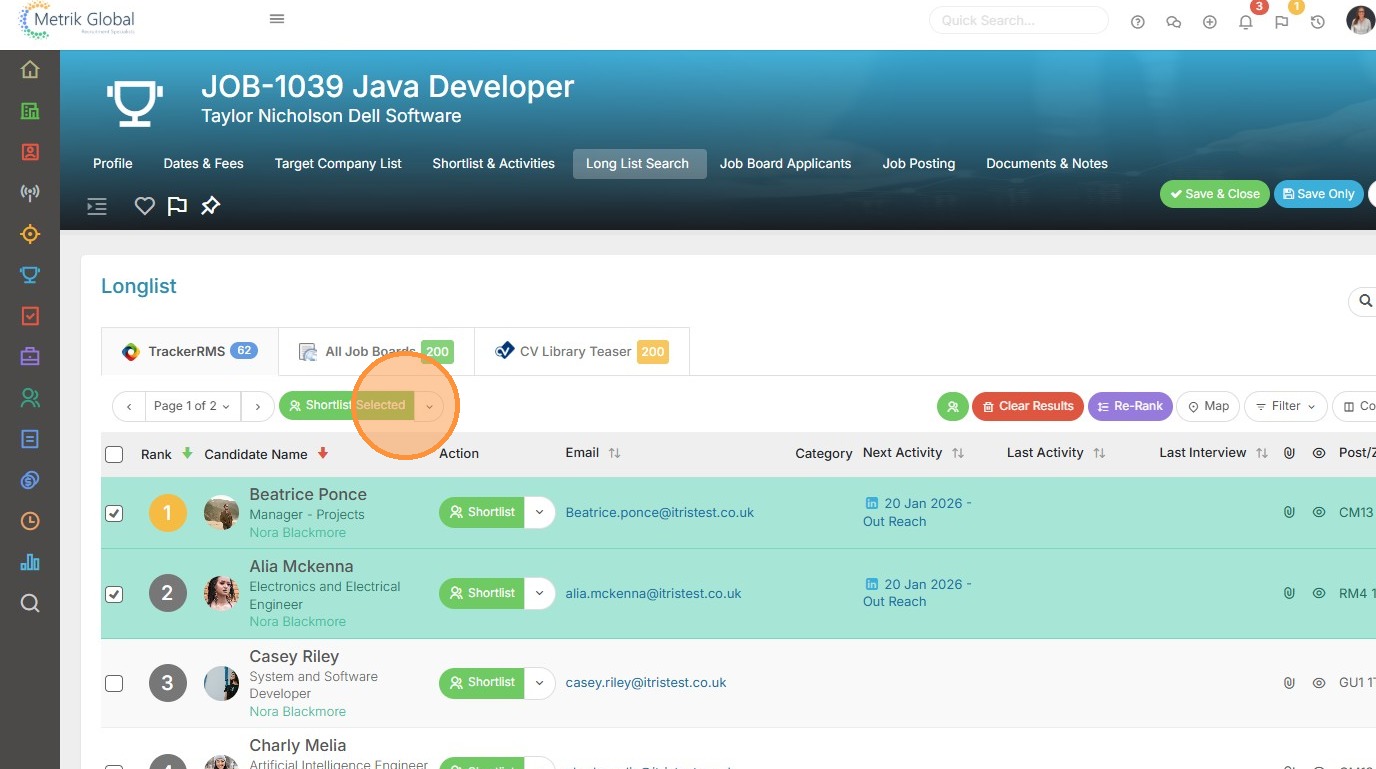Expand the Filter dropdown
The width and height of the screenshot is (1376, 769).
(x=1285, y=406)
